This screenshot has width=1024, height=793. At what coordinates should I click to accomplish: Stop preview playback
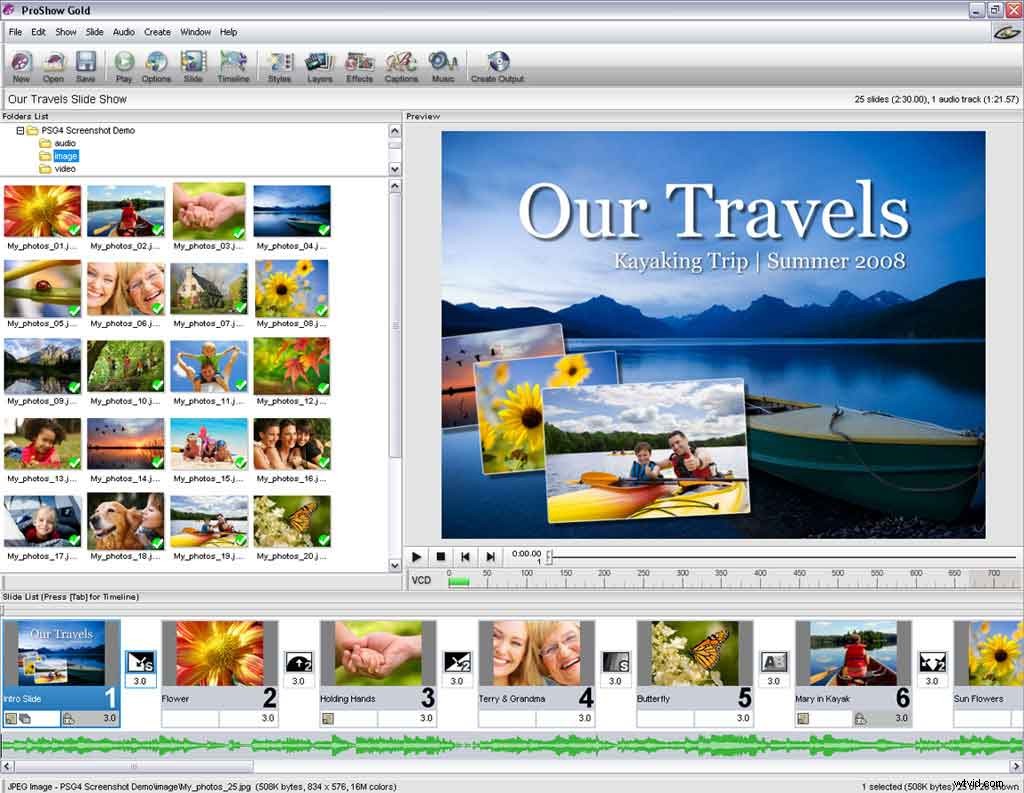pyautogui.click(x=441, y=556)
